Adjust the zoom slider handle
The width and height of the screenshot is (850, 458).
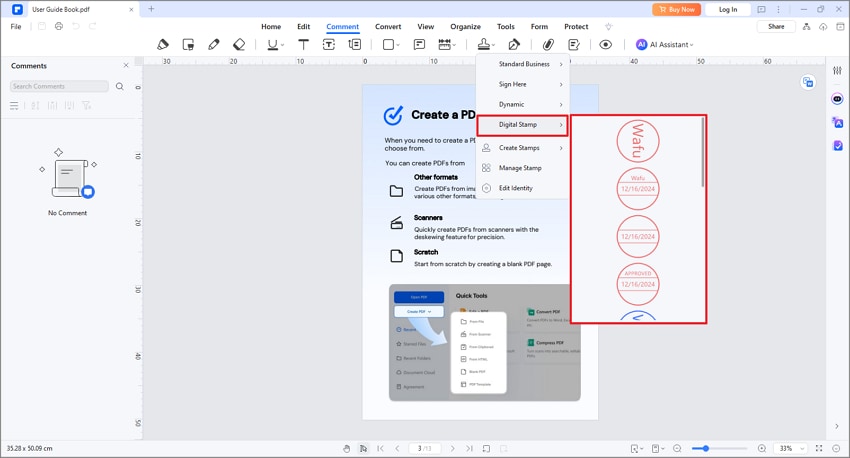coord(705,448)
